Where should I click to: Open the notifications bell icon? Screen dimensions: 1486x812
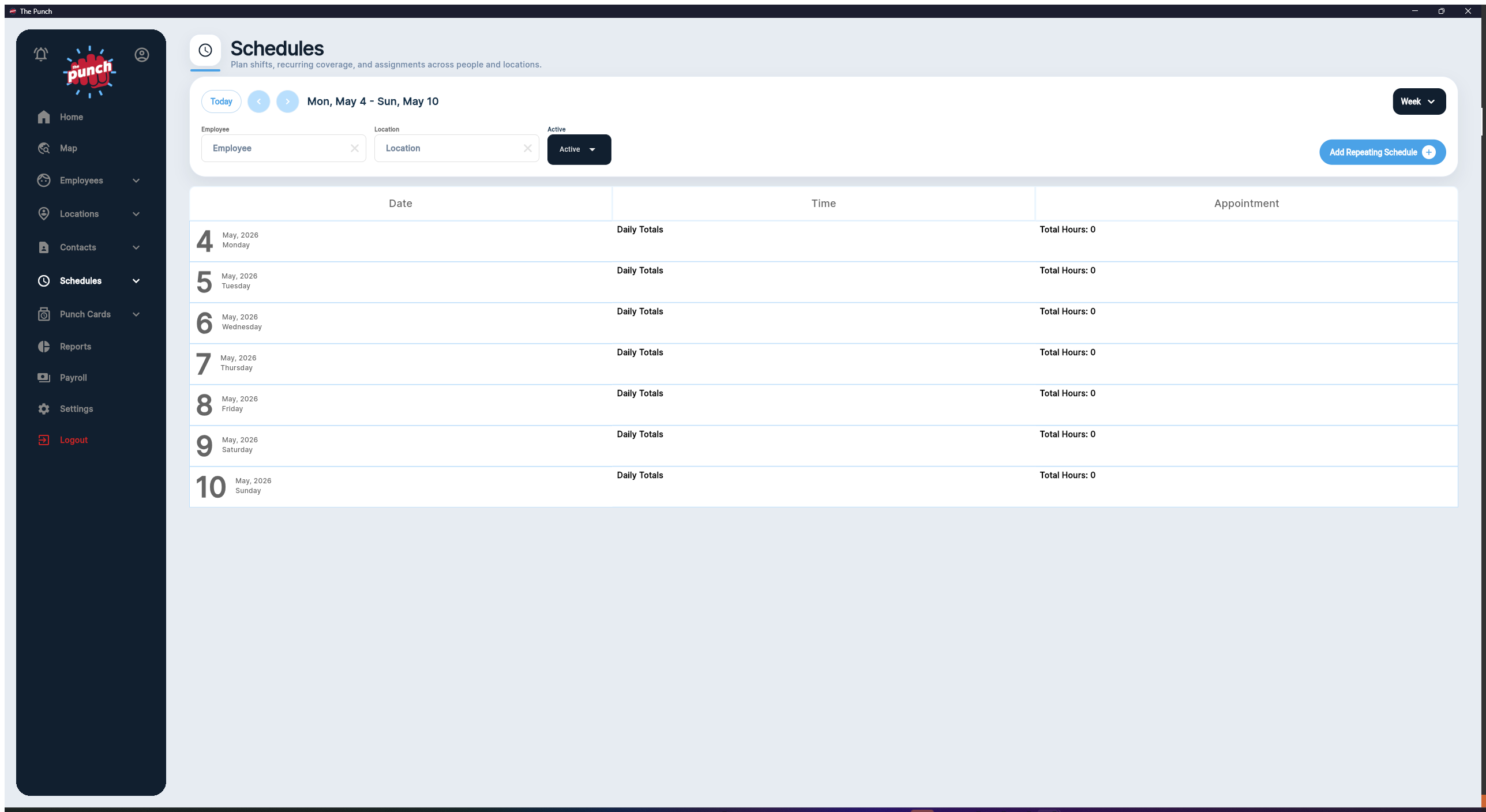tap(41, 55)
